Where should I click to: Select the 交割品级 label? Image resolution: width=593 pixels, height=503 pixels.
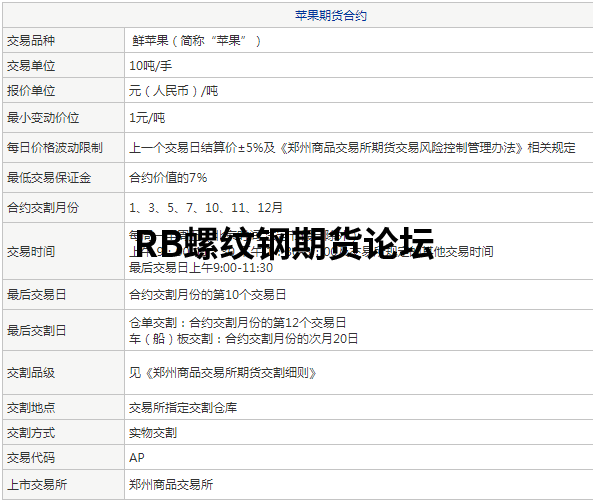[x=31, y=373]
